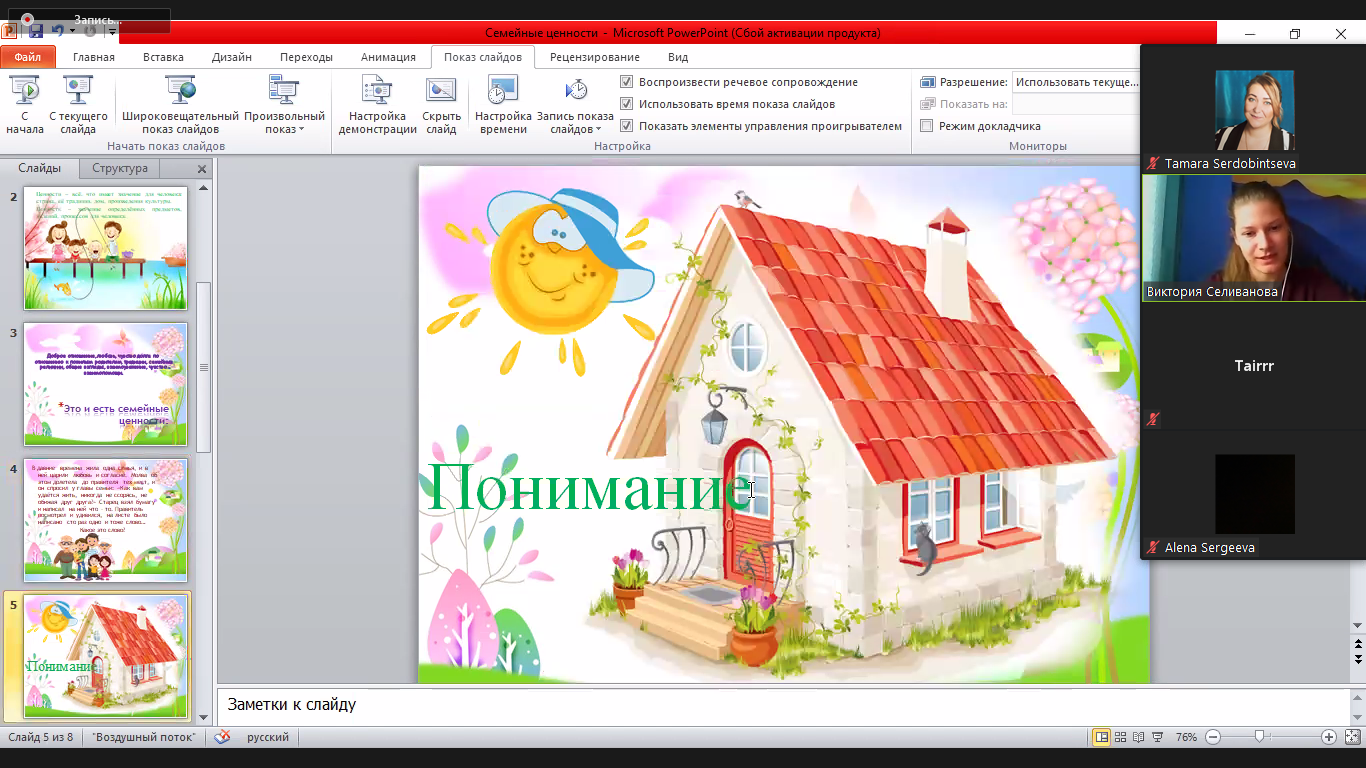Switch to the 'Анимация' ribbon tab

click(x=388, y=57)
